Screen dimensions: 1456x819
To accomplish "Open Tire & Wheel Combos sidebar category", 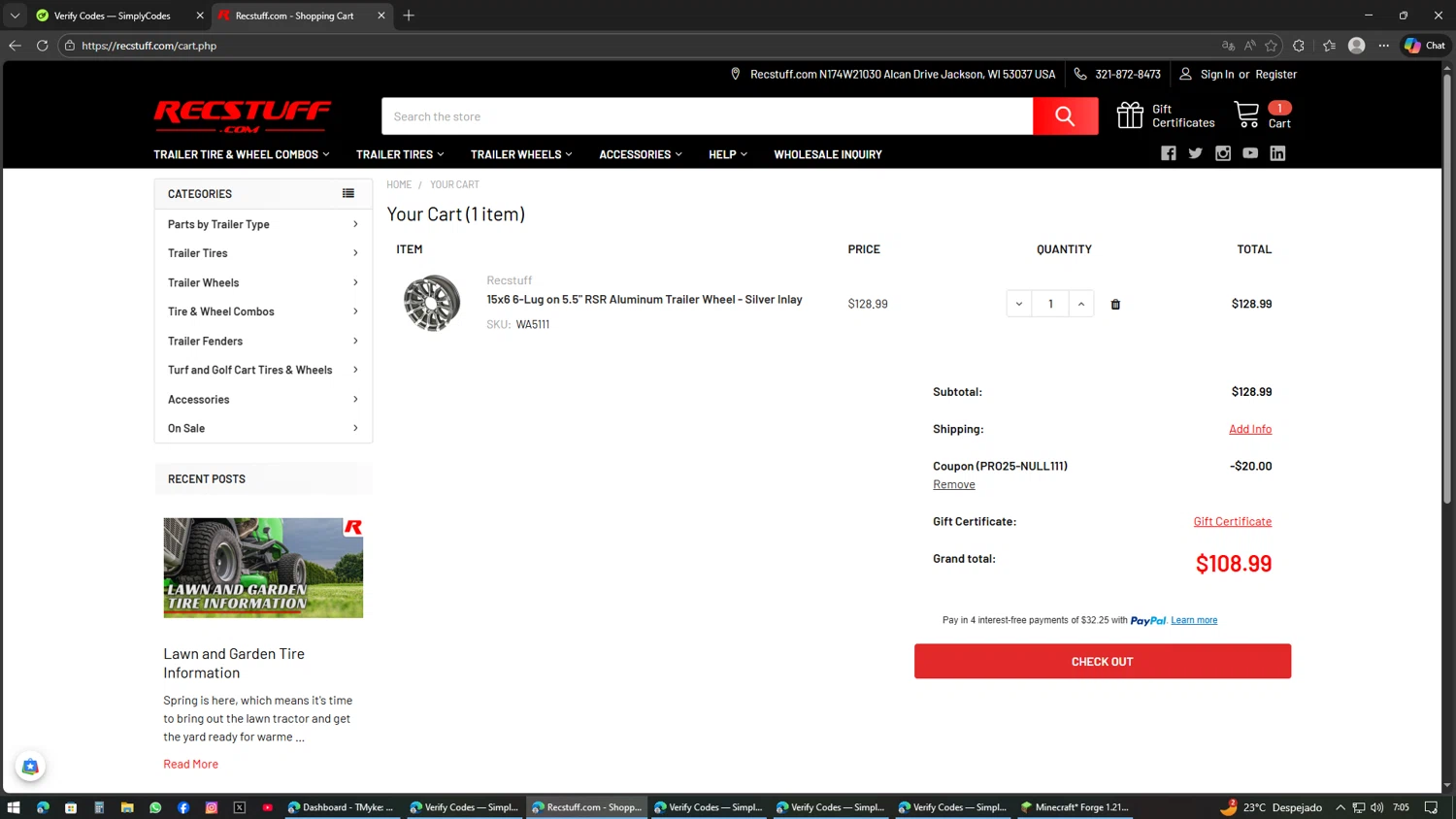I will point(221,311).
